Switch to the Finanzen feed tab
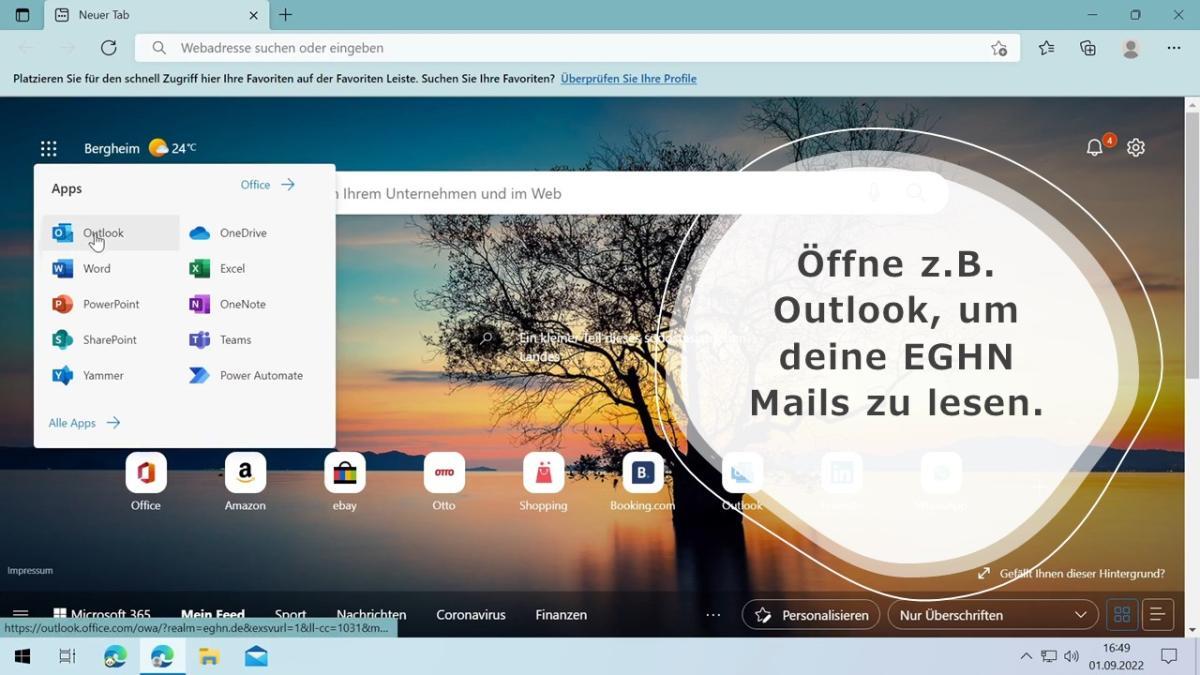 (561, 615)
